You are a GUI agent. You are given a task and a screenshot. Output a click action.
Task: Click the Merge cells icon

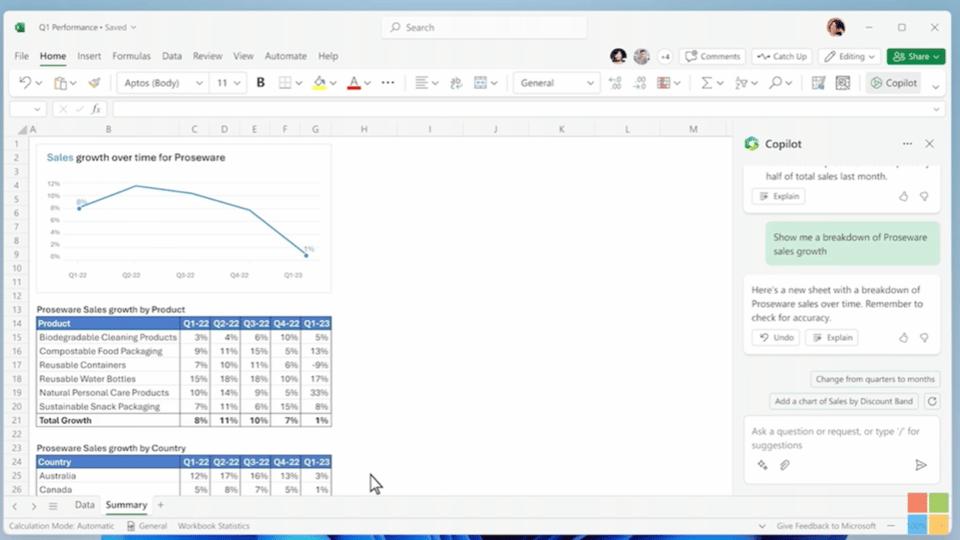[481, 83]
